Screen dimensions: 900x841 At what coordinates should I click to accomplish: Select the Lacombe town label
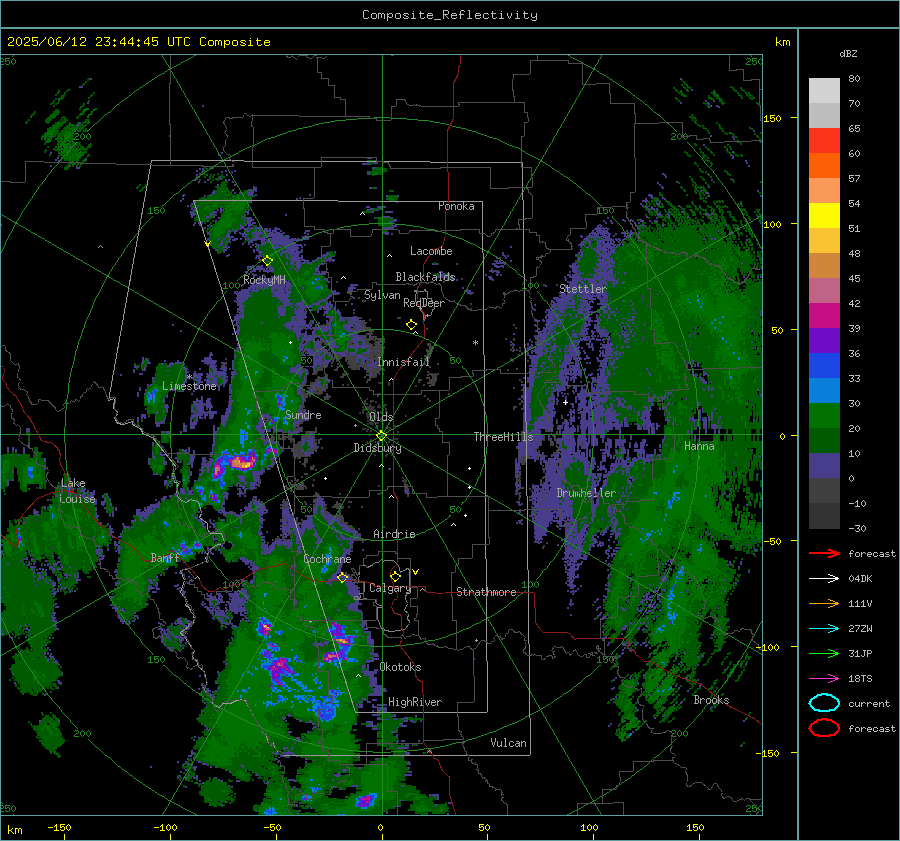click(x=431, y=251)
